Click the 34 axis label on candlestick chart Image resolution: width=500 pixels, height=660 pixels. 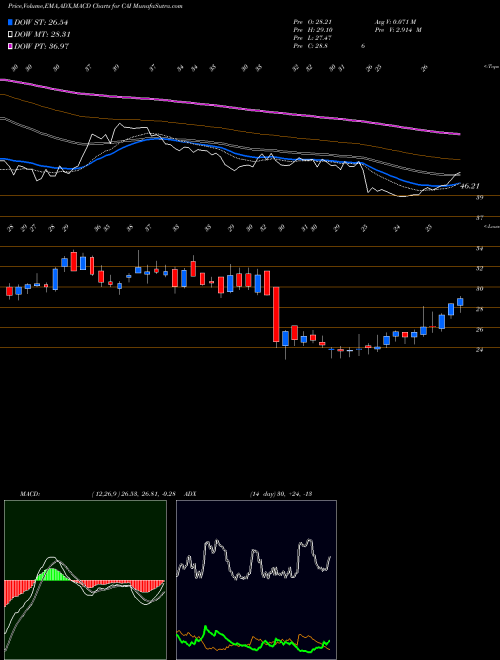479,249
